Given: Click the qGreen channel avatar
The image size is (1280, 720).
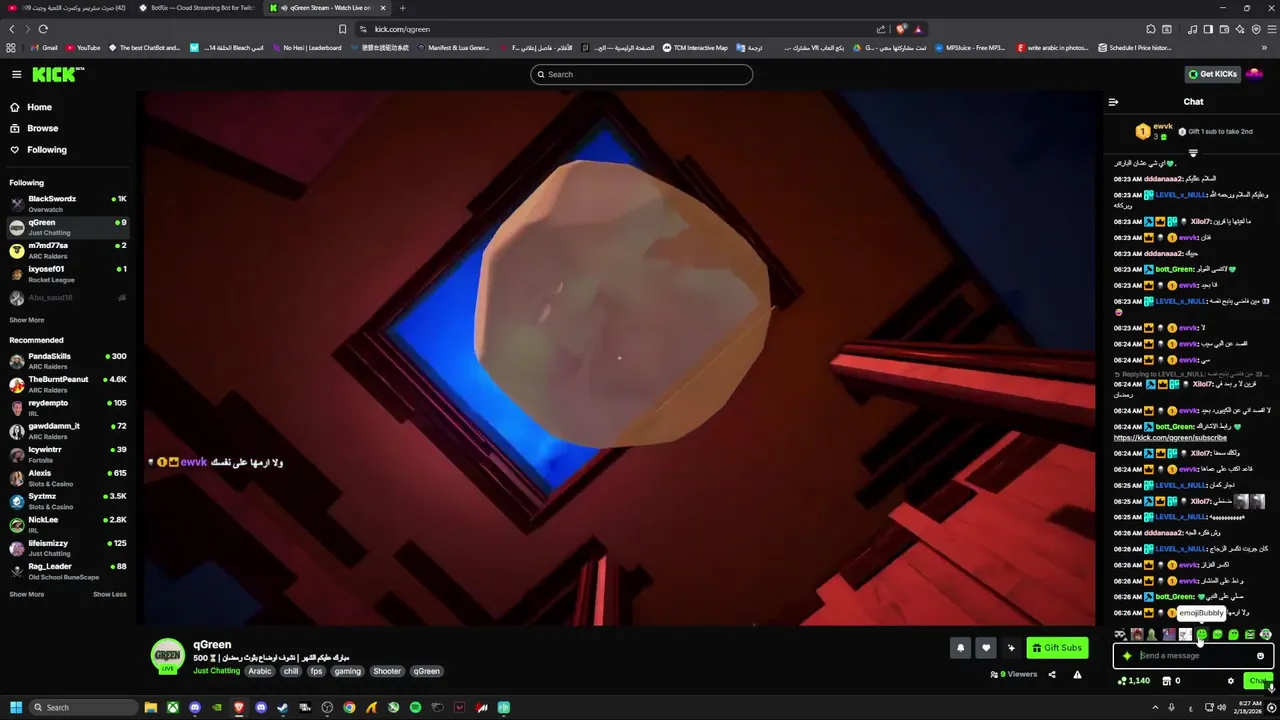Looking at the screenshot, I should 167,655.
